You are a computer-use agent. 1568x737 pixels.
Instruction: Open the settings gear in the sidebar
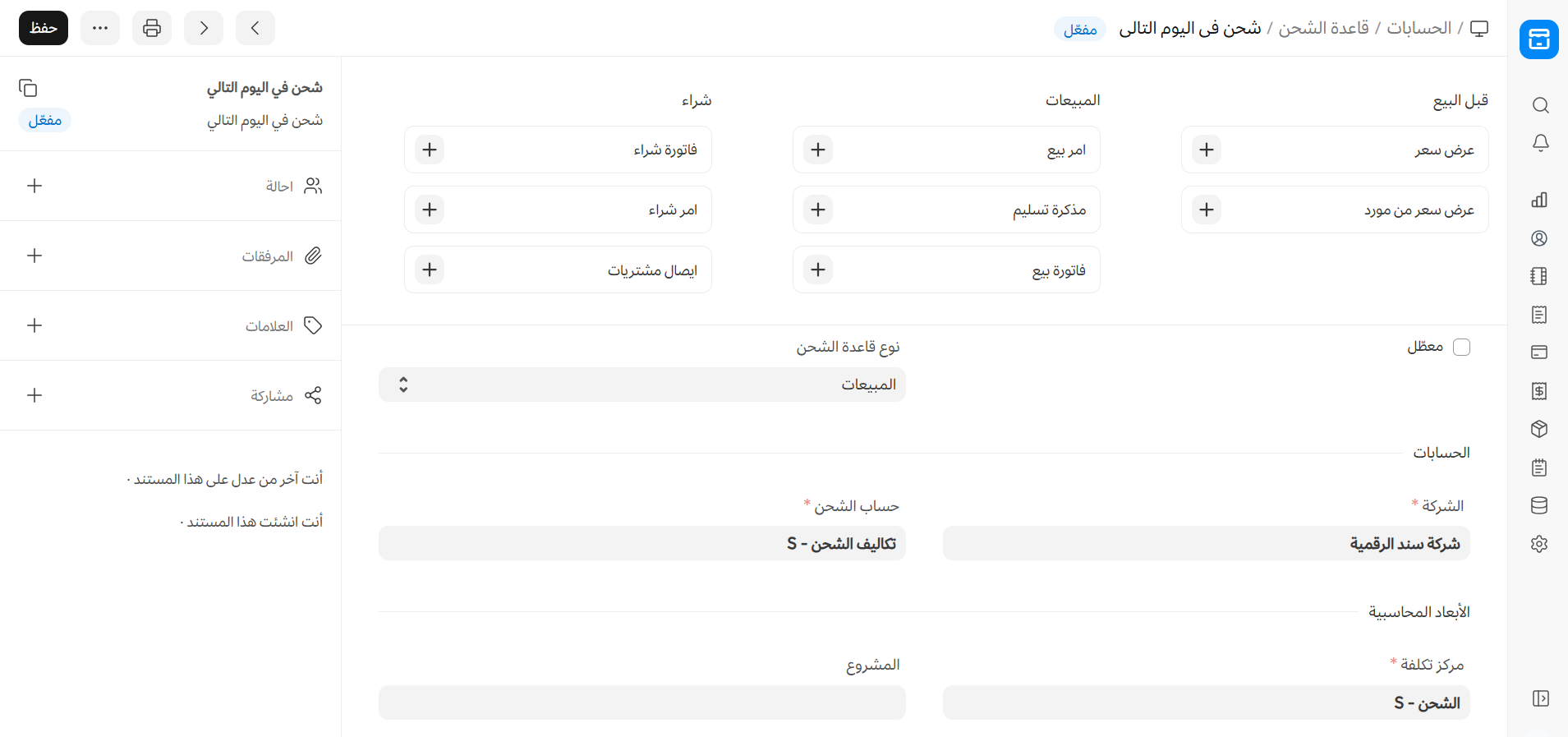click(1539, 544)
